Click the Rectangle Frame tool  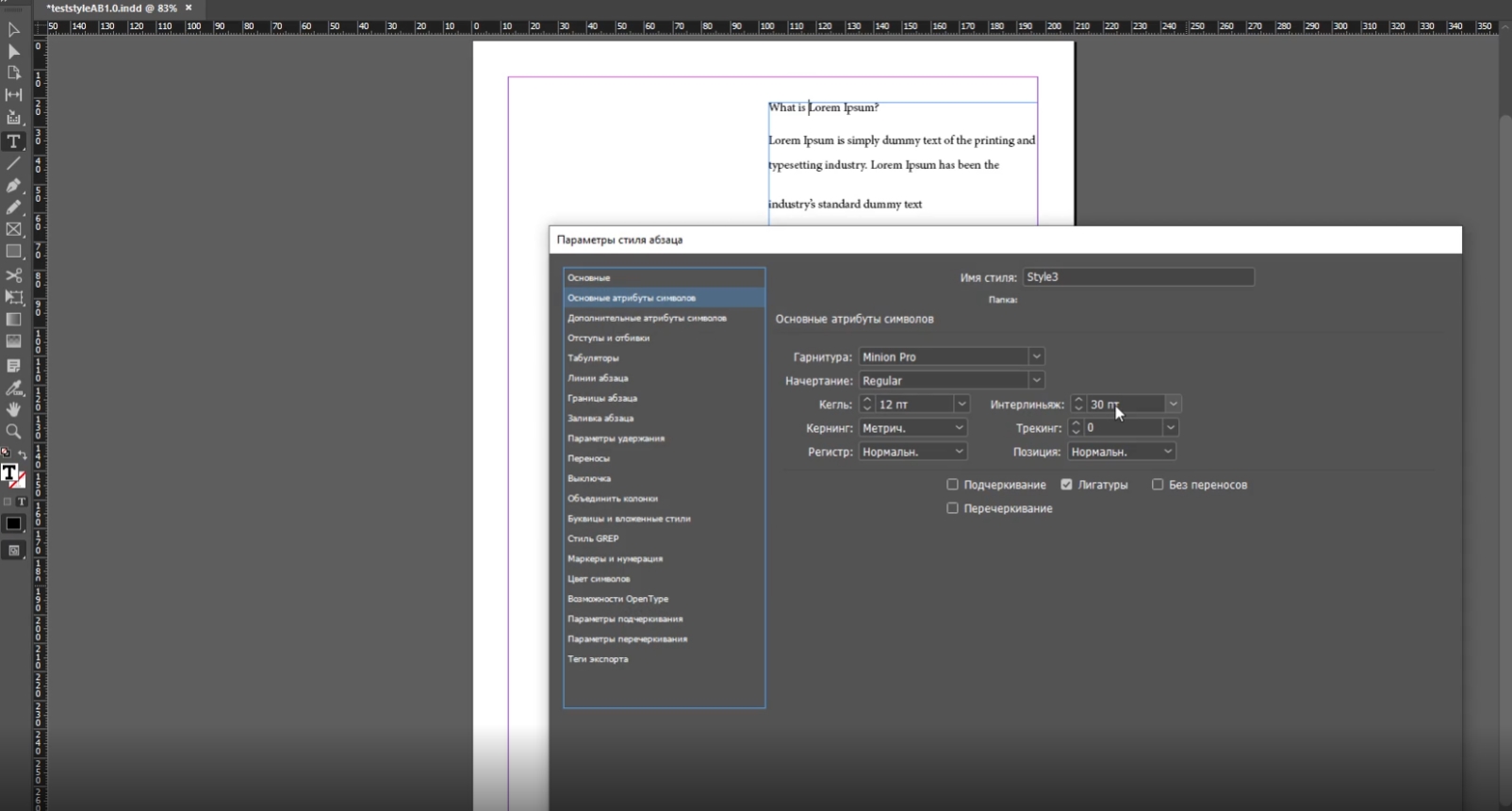(x=13, y=229)
